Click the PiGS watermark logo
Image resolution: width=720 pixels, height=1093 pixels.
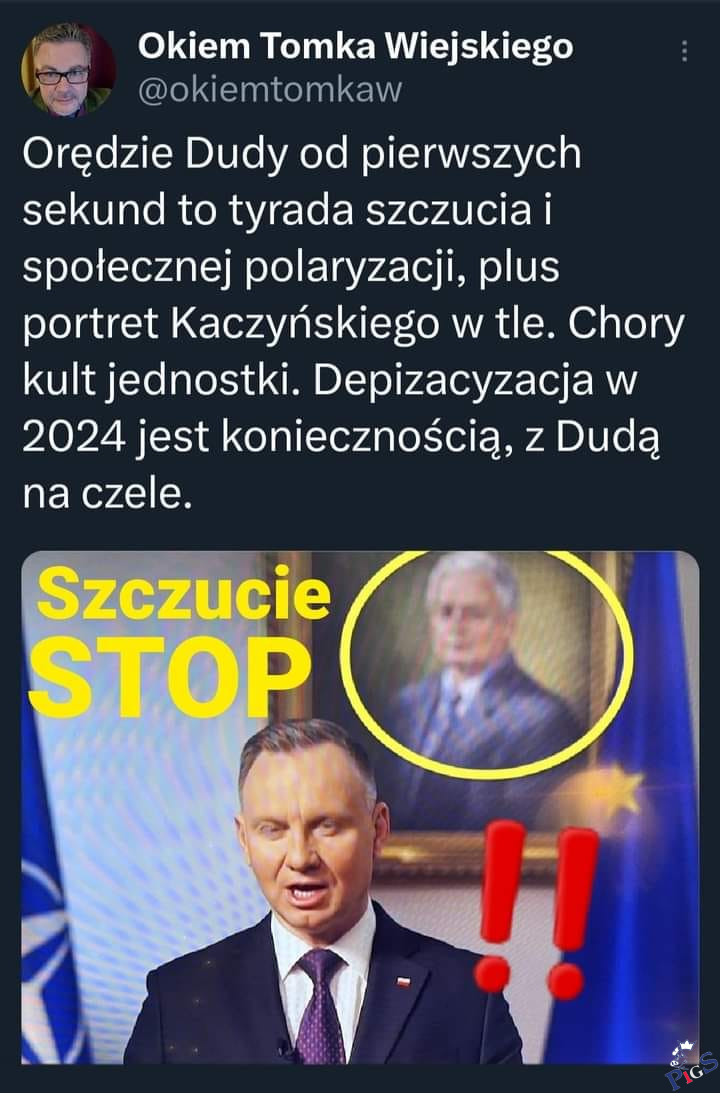690,1067
